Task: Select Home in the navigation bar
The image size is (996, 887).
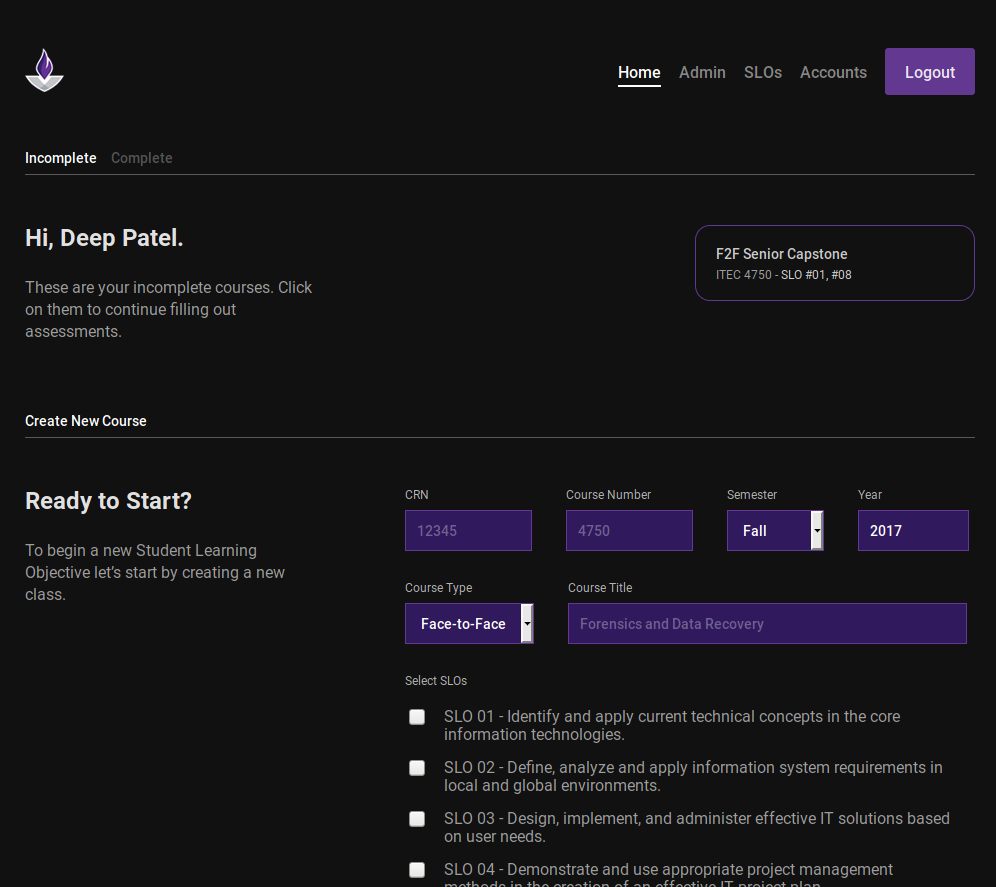Action: (x=639, y=72)
